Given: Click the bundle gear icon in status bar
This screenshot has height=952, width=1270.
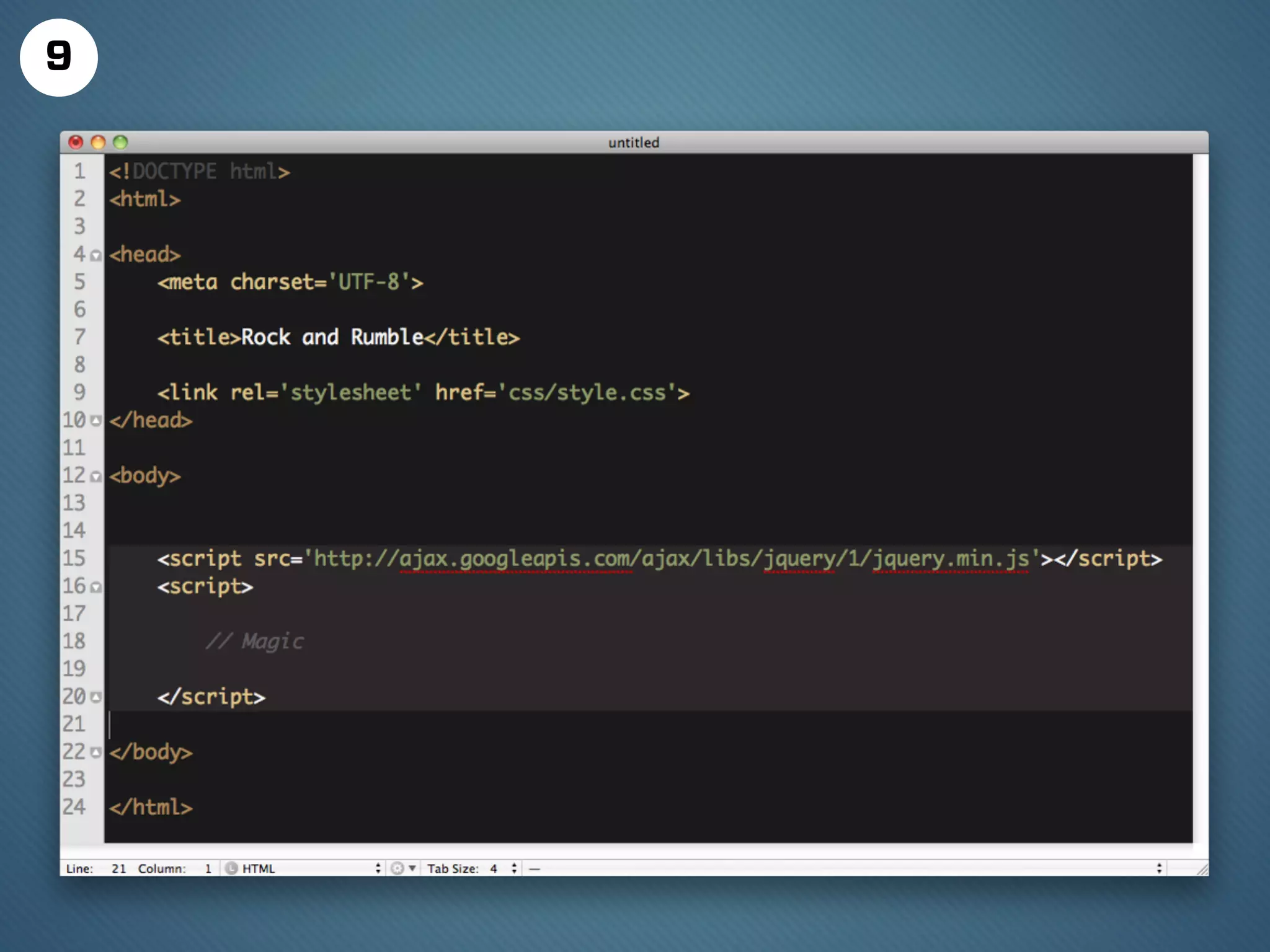Looking at the screenshot, I should [398, 868].
